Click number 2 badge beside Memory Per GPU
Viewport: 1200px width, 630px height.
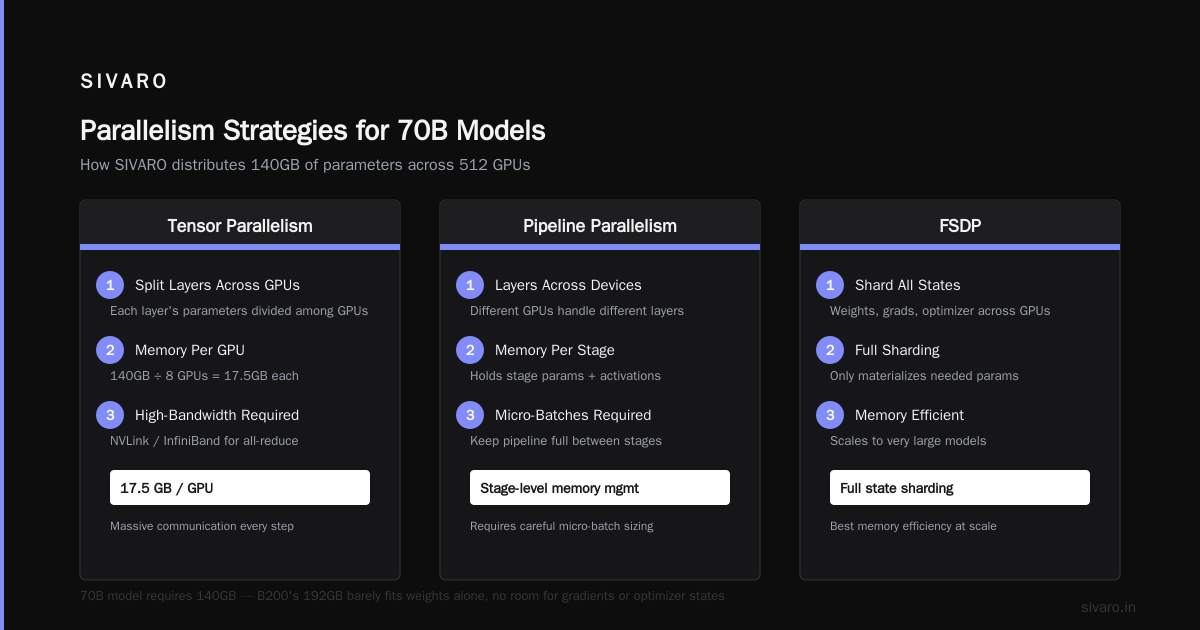pyautogui.click(x=109, y=350)
